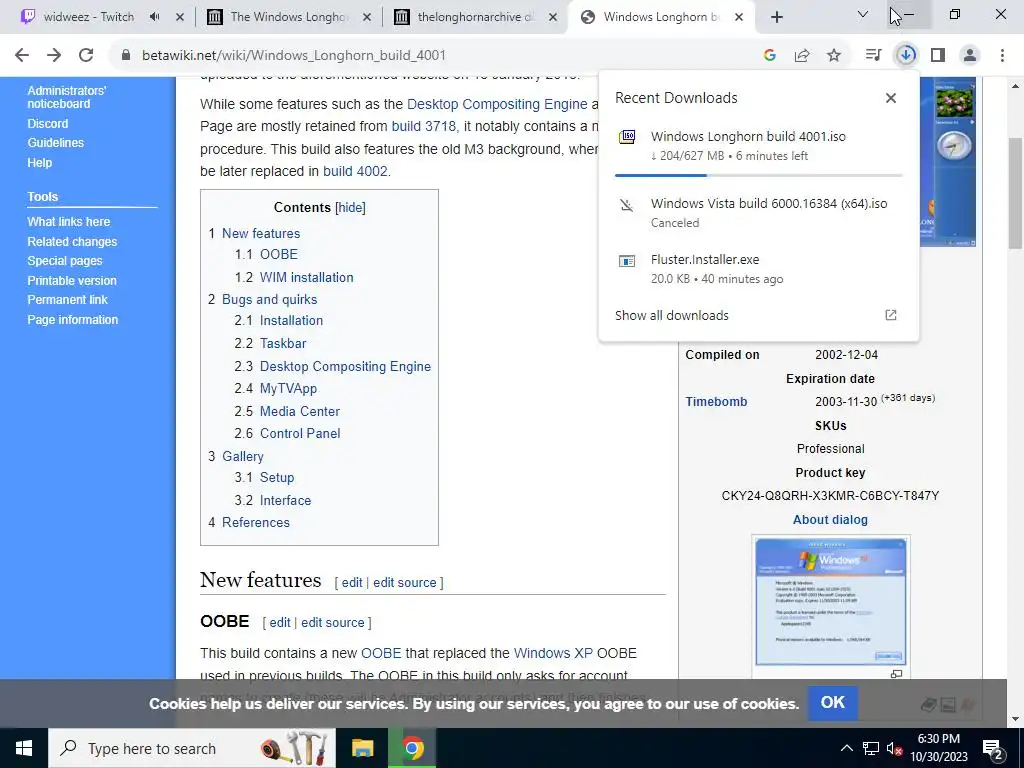Select the Windows Longhorn build betawiki tab
The image size is (1024, 768).
click(660, 17)
